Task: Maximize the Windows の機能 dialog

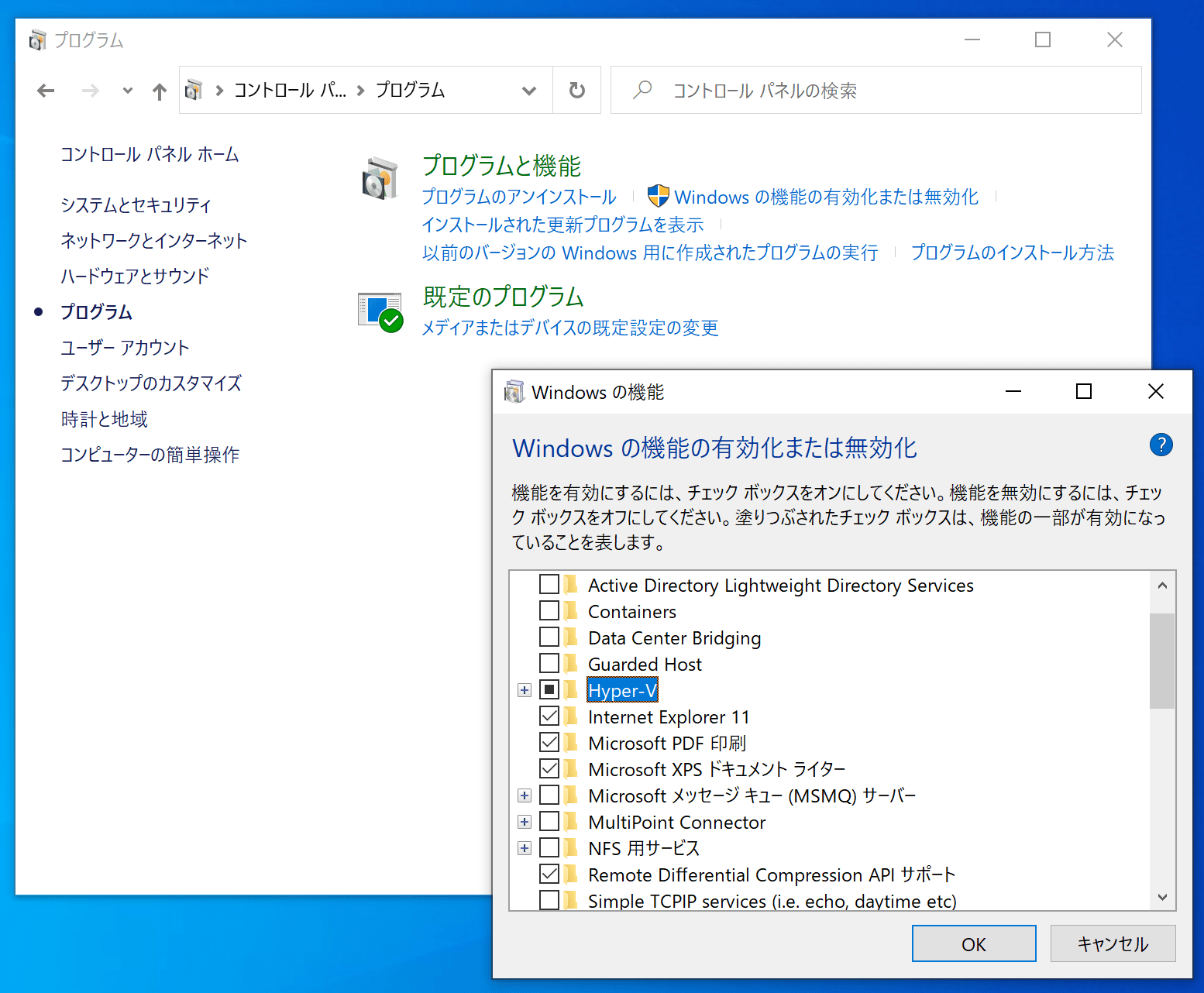Action: coord(1084,392)
